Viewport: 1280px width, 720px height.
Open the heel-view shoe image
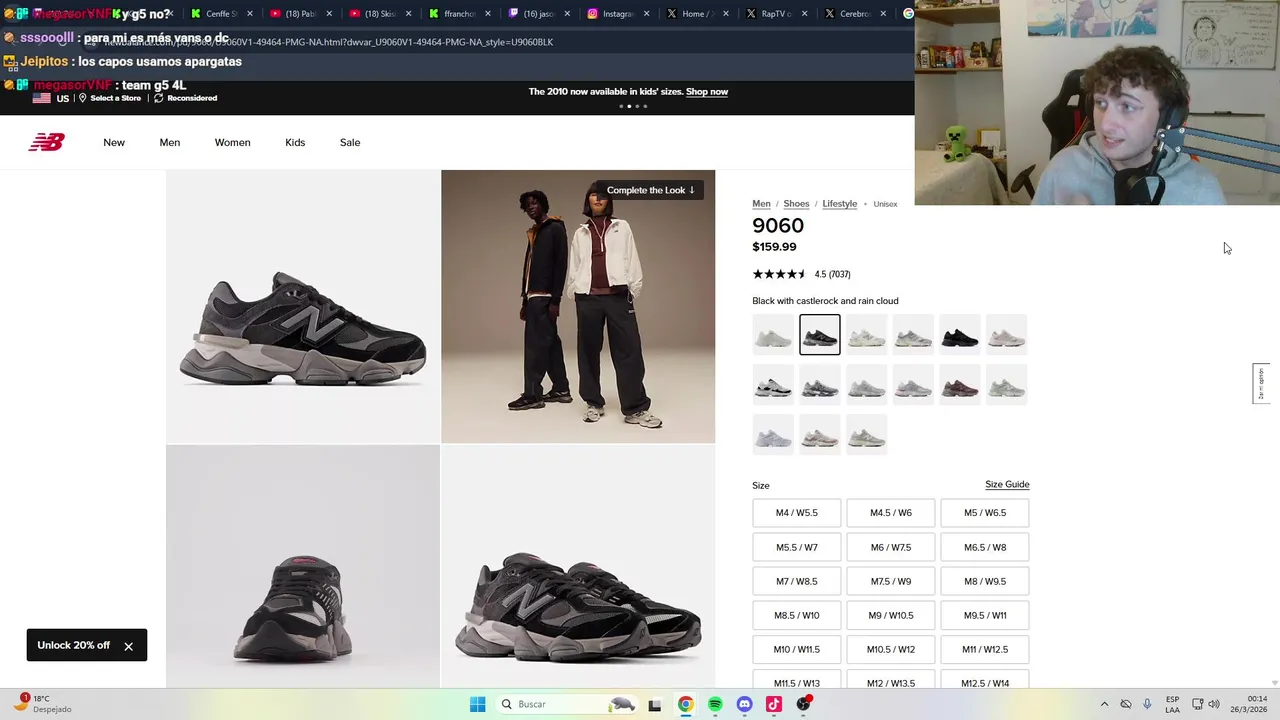click(x=303, y=567)
